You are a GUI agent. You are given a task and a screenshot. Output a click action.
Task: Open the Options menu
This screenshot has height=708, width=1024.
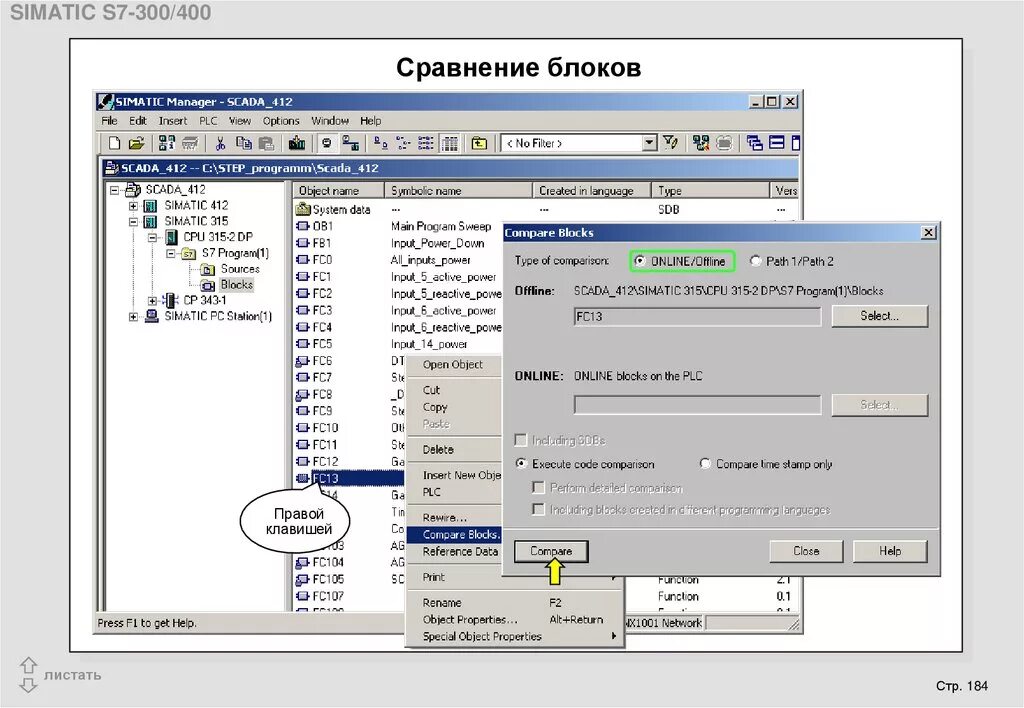pyautogui.click(x=281, y=121)
